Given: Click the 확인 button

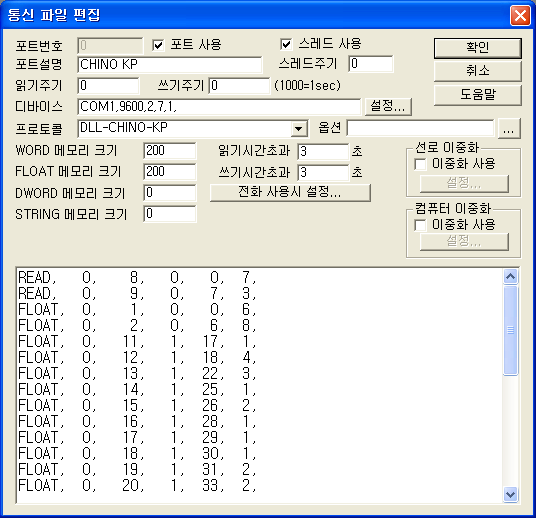Looking at the screenshot, I should pos(478,48).
